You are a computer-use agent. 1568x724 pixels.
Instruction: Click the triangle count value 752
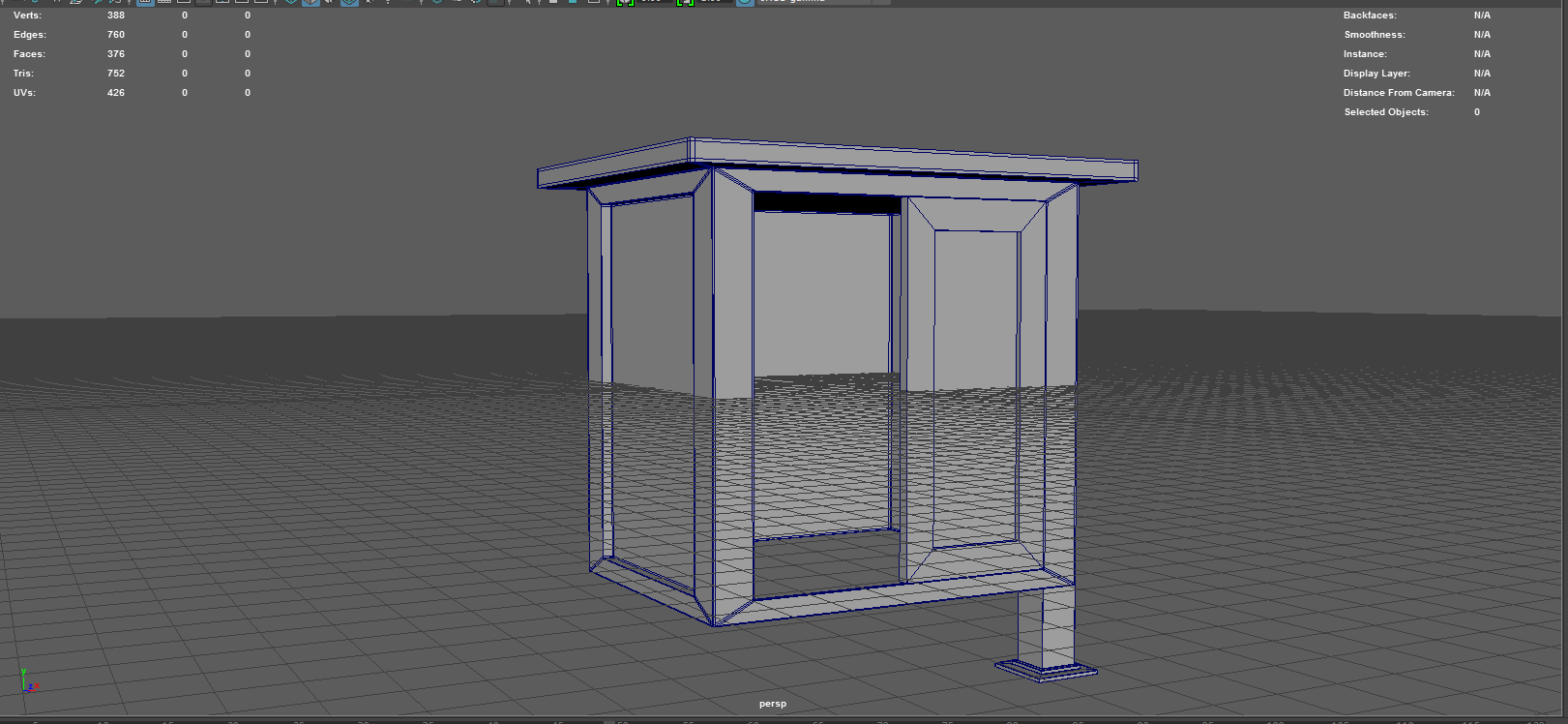click(116, 74)
